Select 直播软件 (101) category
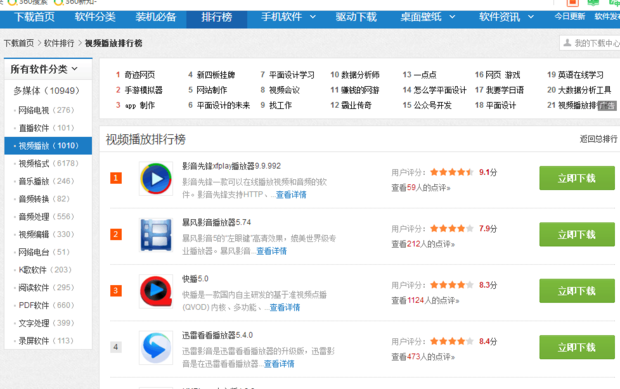Viewport: 620px width, 389px height. click(x=46, y=128)
